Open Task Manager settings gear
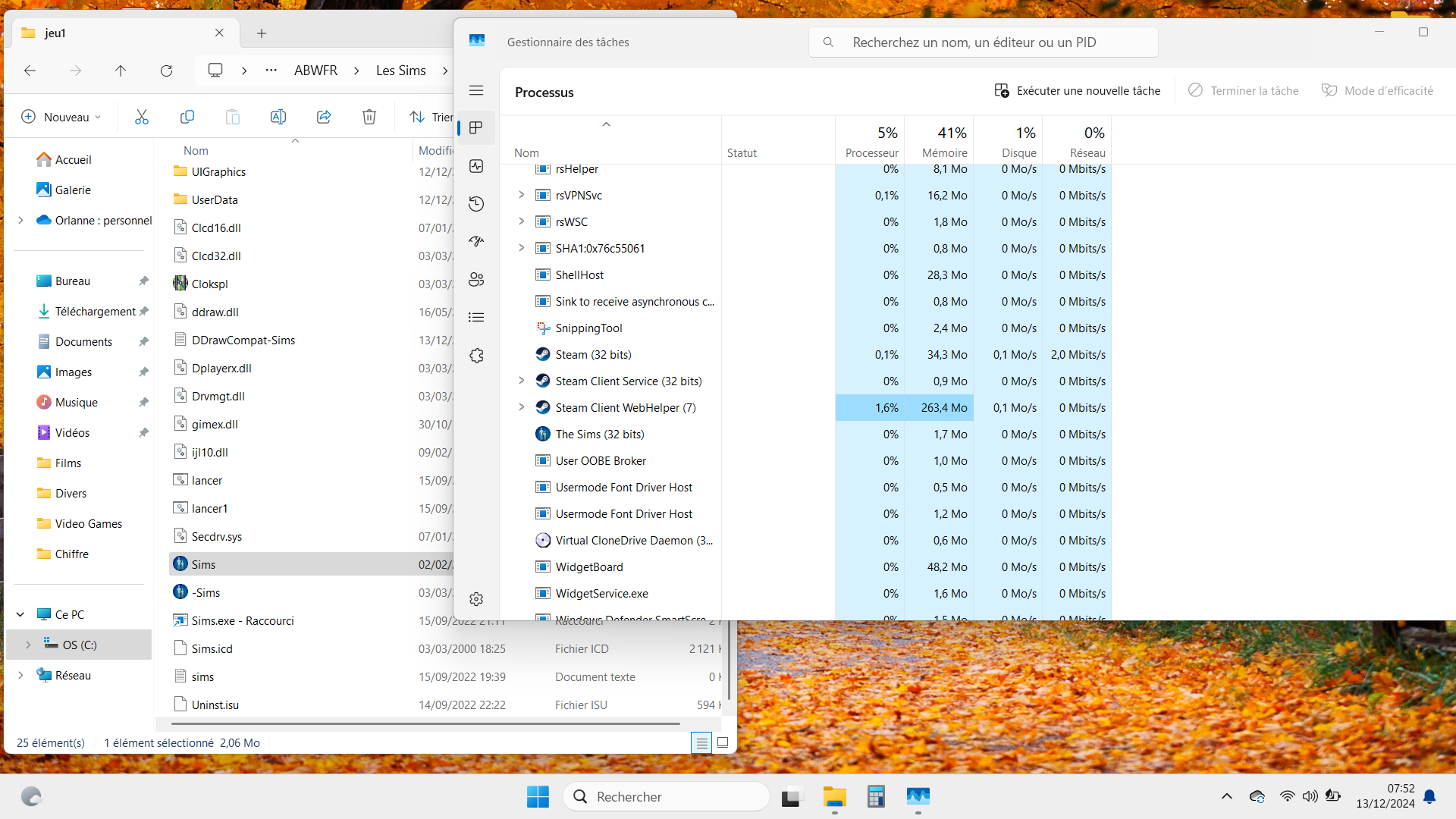 pos(476,599)
